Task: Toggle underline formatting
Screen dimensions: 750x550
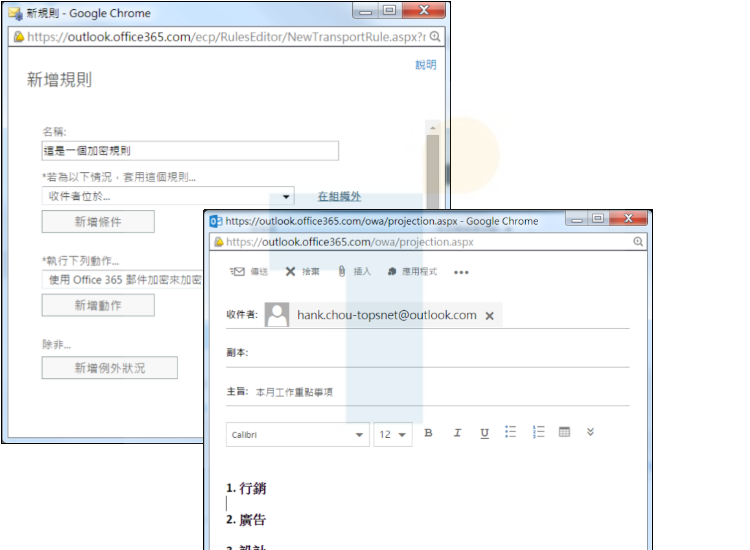Action: pyautogui.click(x=485, y=433)
